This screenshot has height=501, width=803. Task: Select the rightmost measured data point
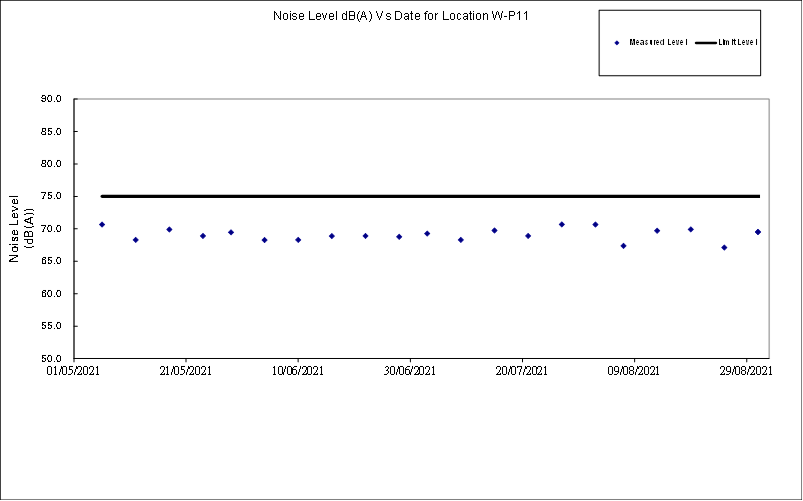click(758, 232)
